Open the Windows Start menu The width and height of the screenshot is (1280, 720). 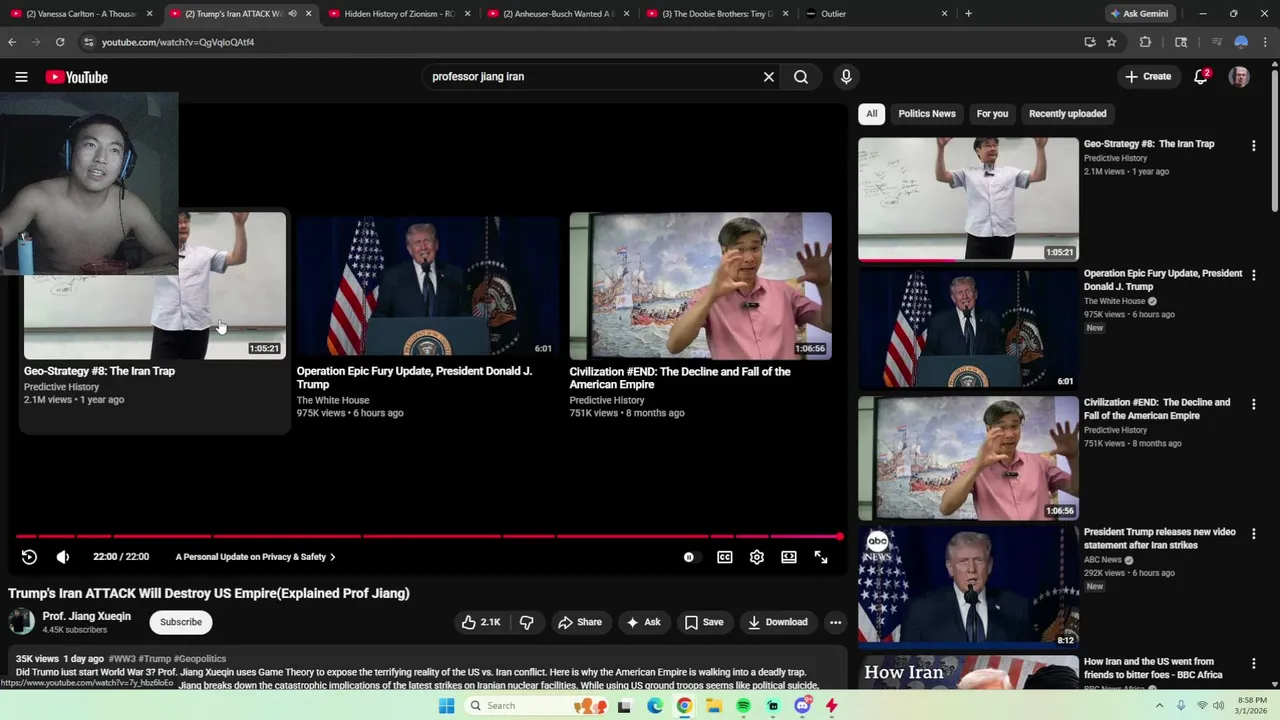(x=446, y=706)
